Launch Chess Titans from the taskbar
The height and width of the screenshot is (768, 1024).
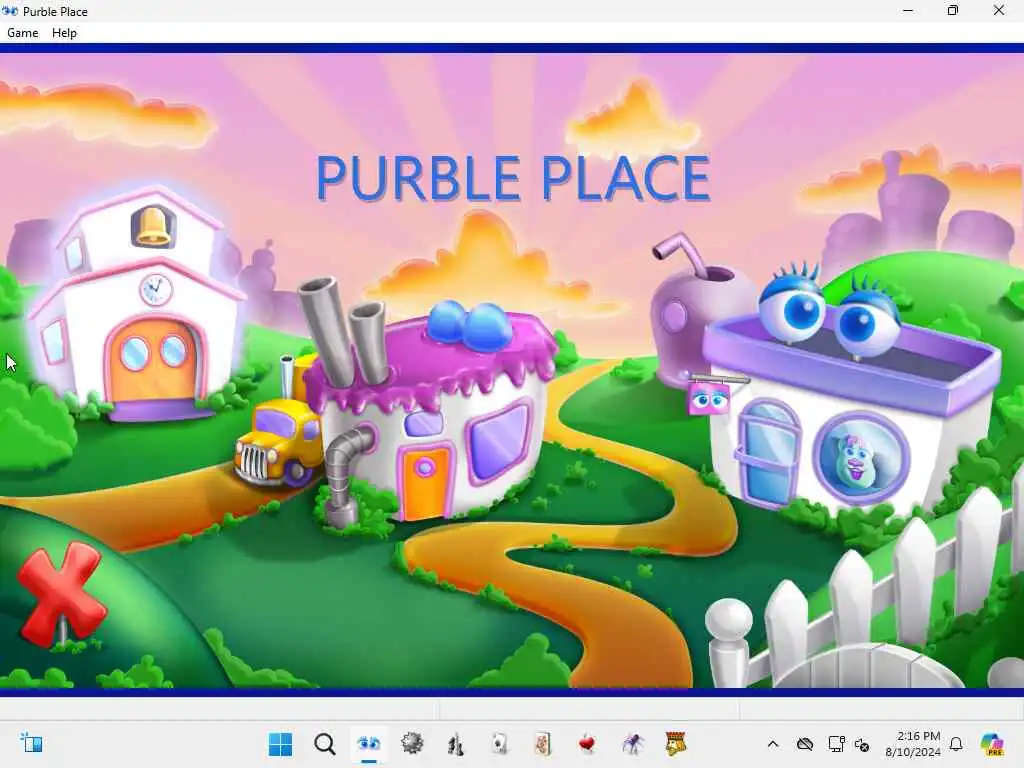pyautogui.click(x=456, y=744)
